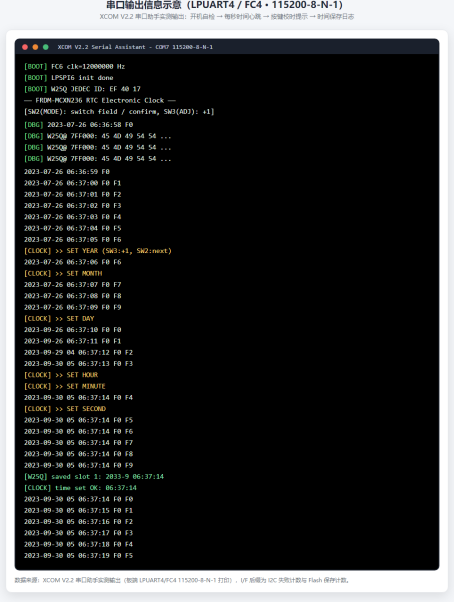Click the red close dot in terminal header
The height and width of the screenshot is (603, 454).
(x=25, y=47)
